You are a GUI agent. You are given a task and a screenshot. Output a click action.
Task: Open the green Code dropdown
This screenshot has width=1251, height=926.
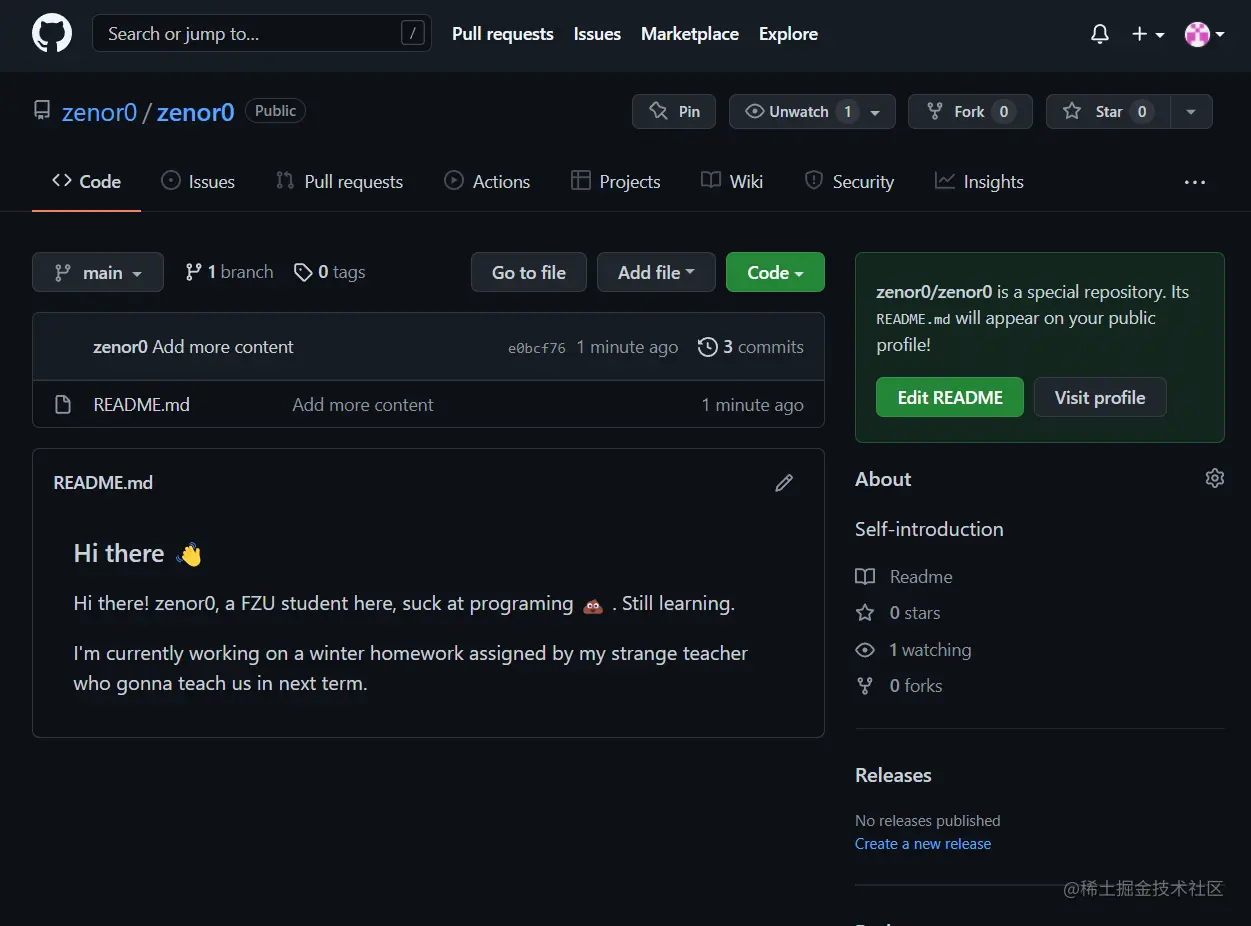(x=775, y=272)
